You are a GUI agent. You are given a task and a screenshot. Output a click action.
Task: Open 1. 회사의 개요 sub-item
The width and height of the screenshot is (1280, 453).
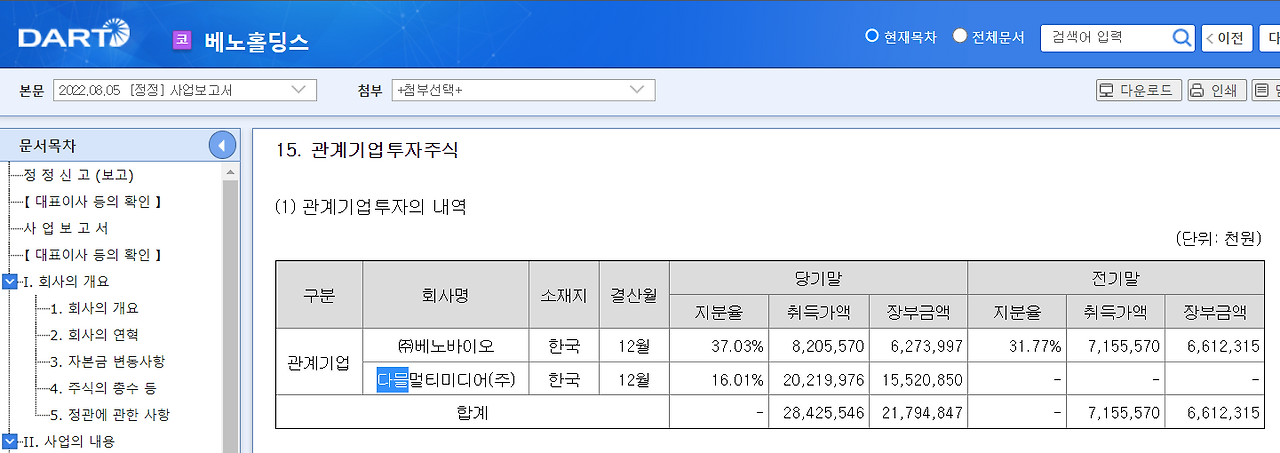coord(95,308)
